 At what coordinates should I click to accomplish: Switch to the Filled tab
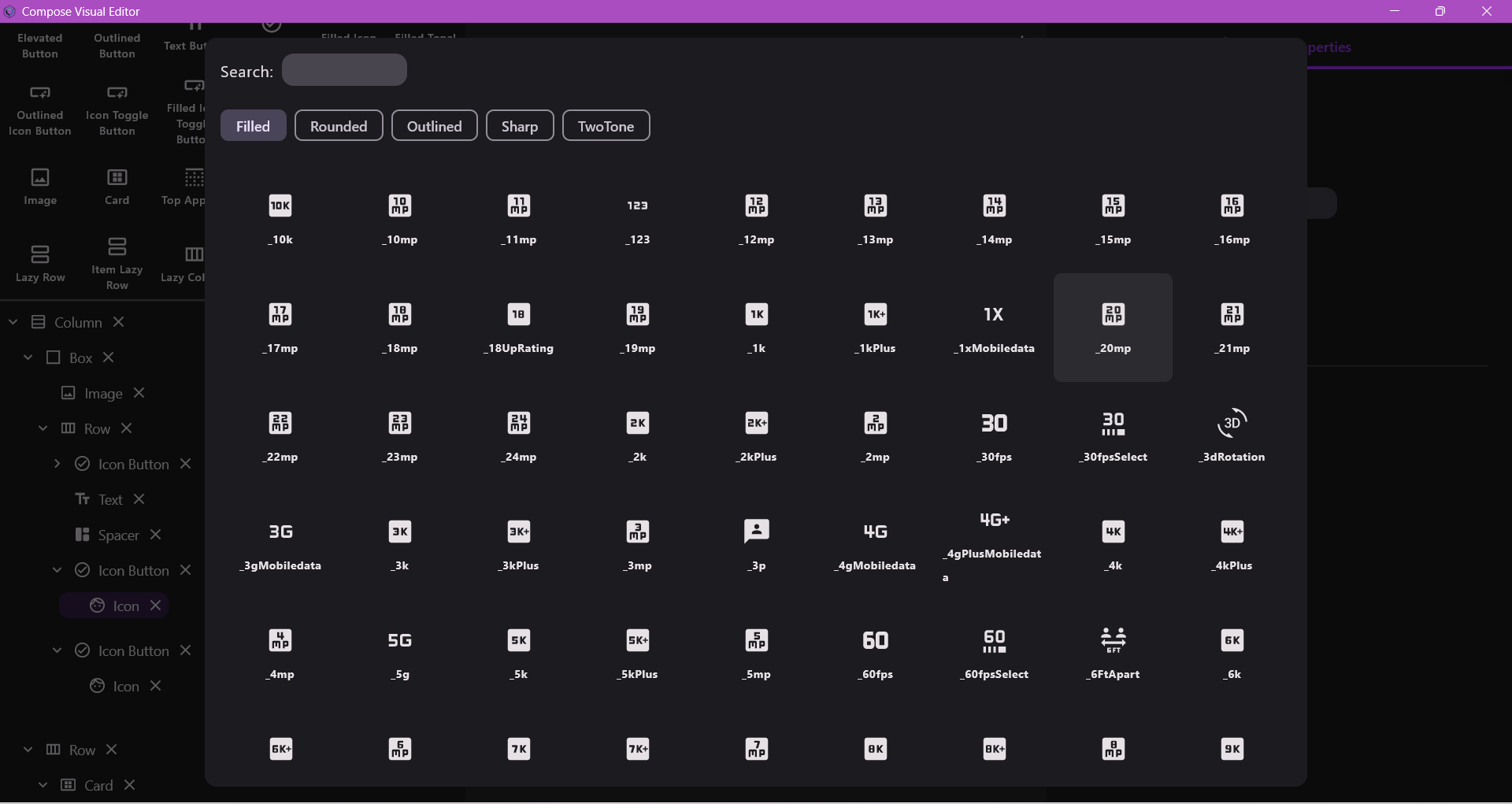pos(253,125)
